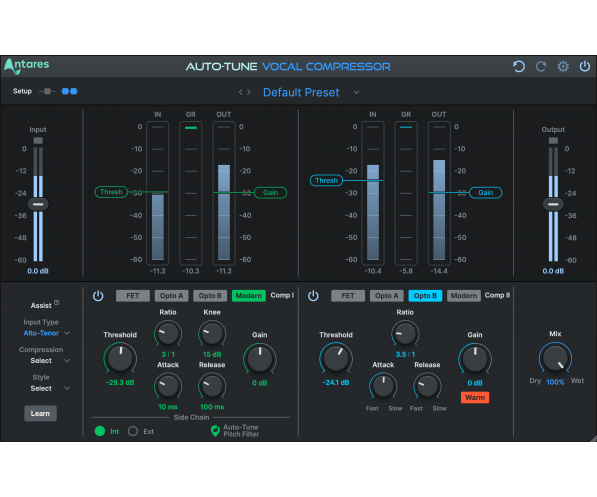Toggle Comp I power button
597x497 pixels.
(98, 296)
